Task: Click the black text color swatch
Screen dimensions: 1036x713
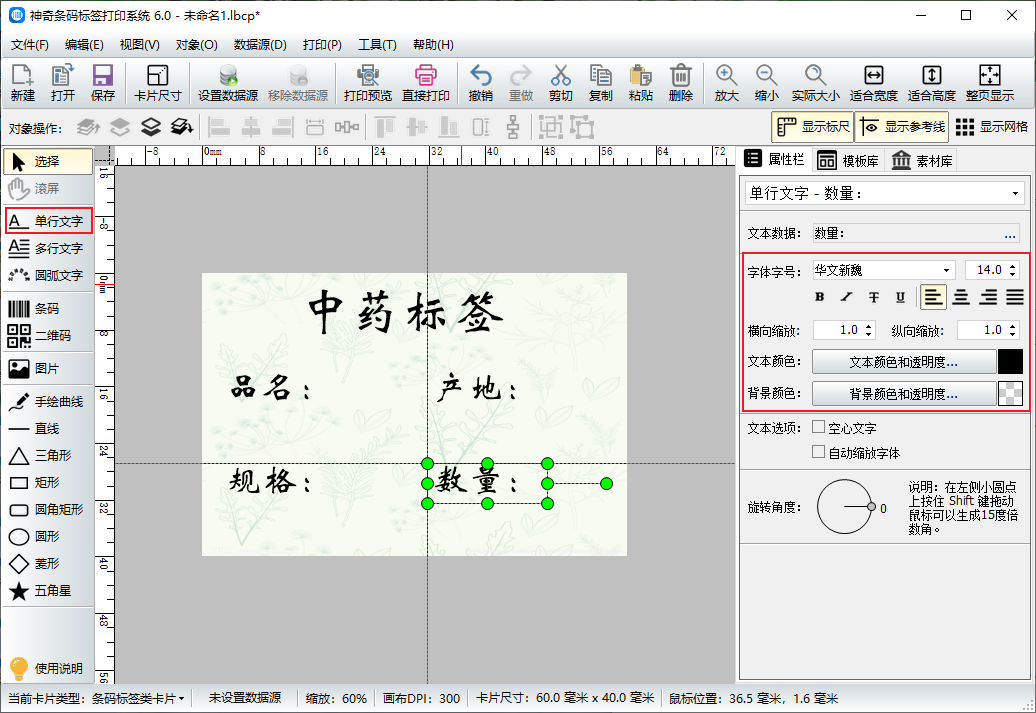Action: (1010, 361)
